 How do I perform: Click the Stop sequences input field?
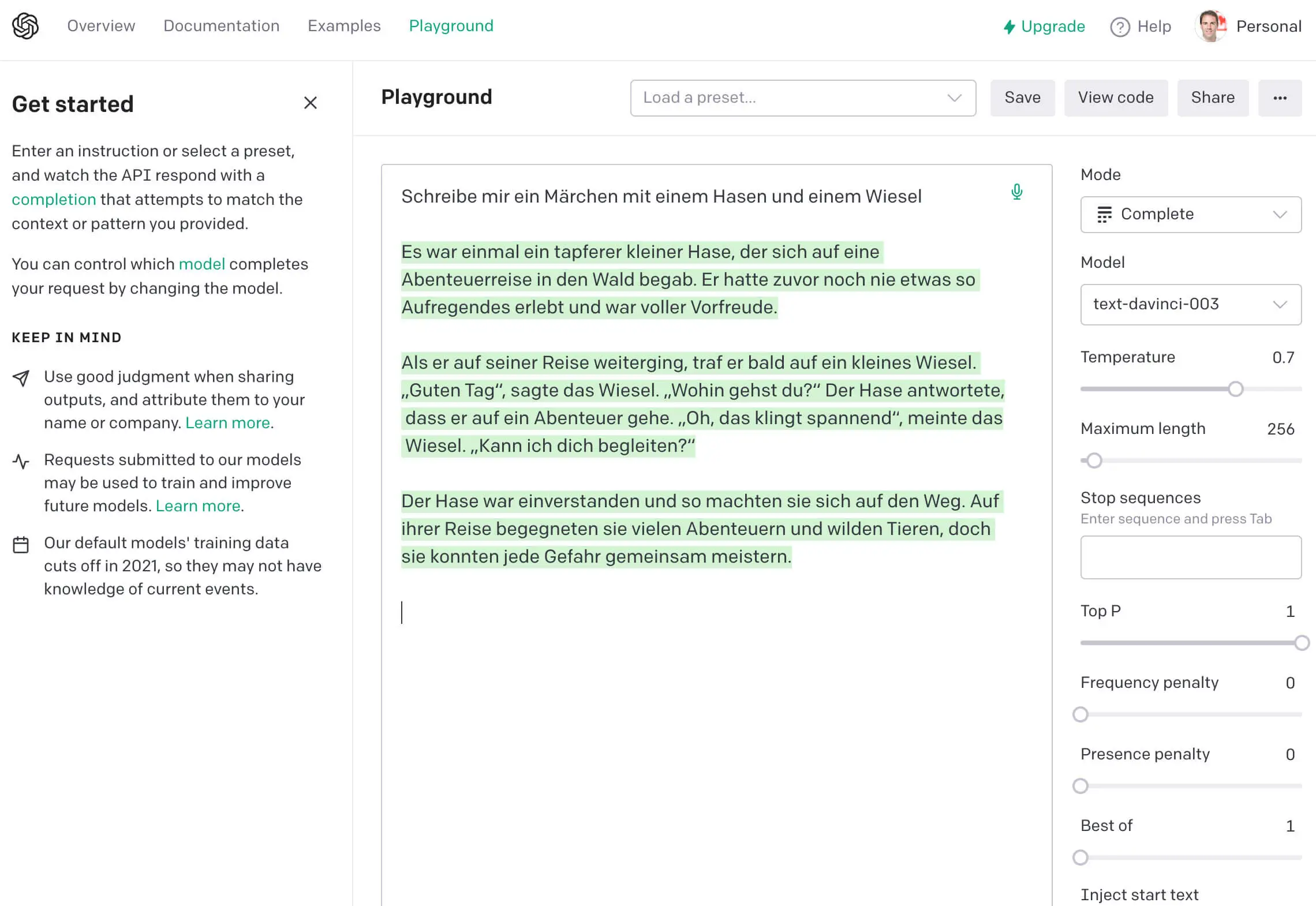(1190, 556)
